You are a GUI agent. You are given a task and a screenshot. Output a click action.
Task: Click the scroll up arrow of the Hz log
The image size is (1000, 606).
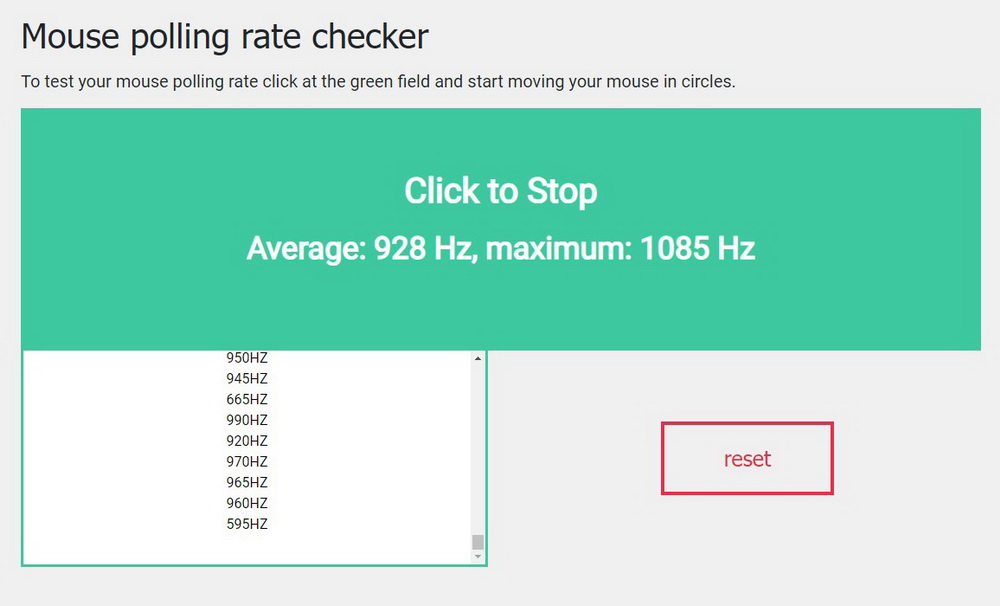477,358
